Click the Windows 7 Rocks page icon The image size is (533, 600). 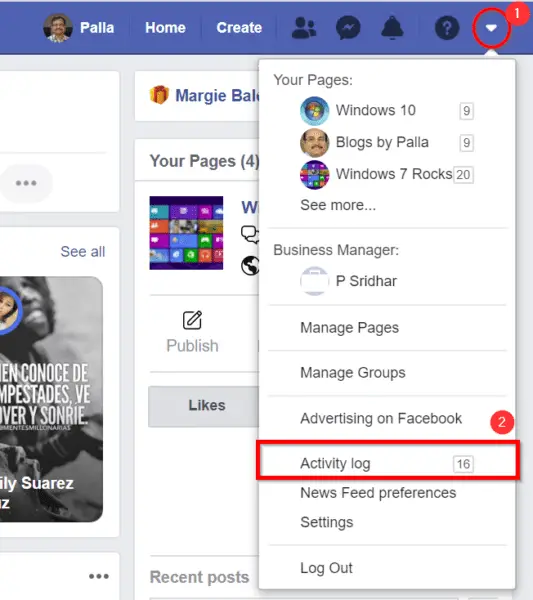click(x=314, y=174)
